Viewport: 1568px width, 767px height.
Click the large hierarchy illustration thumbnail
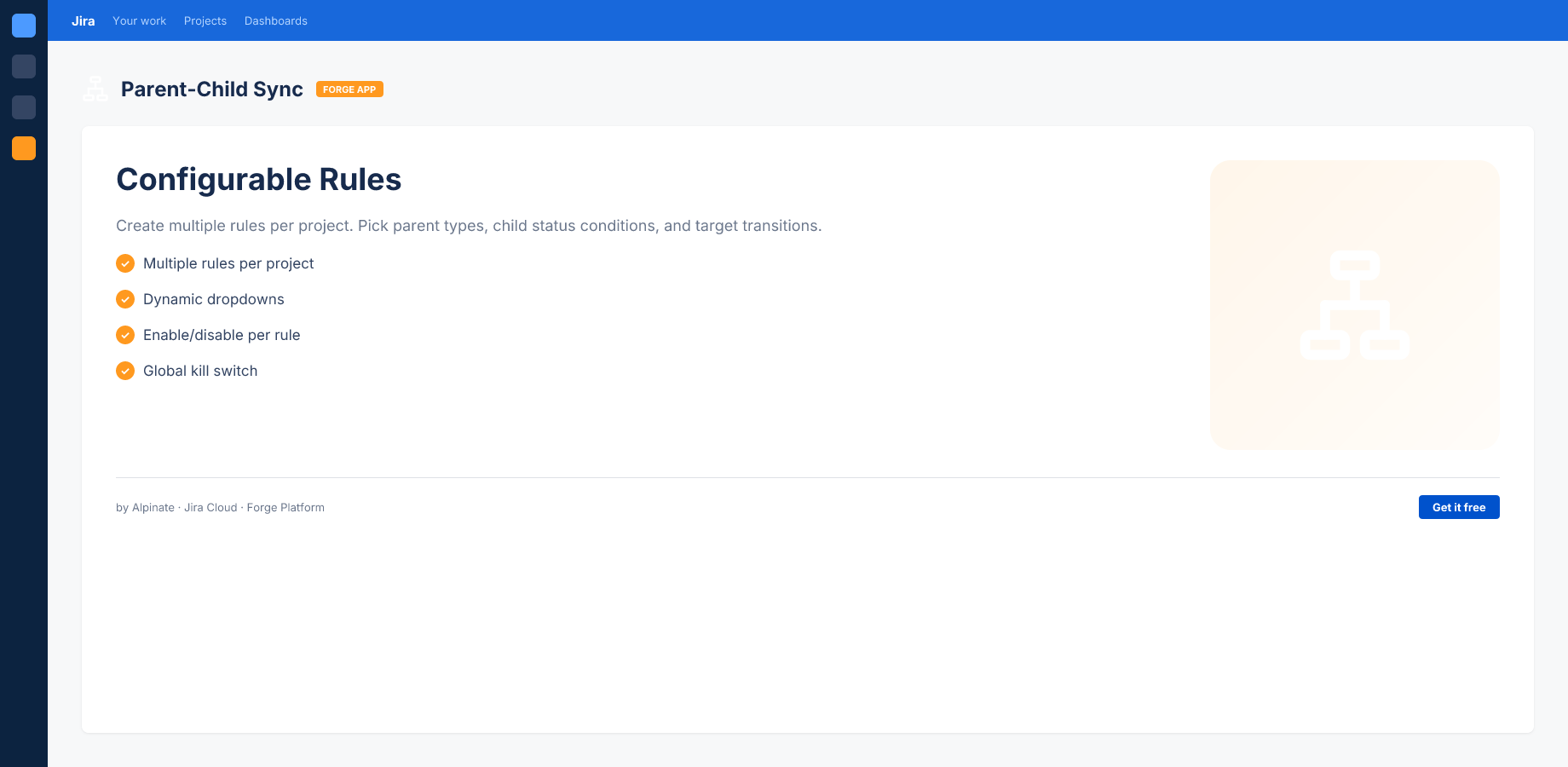pos(1355,305)
